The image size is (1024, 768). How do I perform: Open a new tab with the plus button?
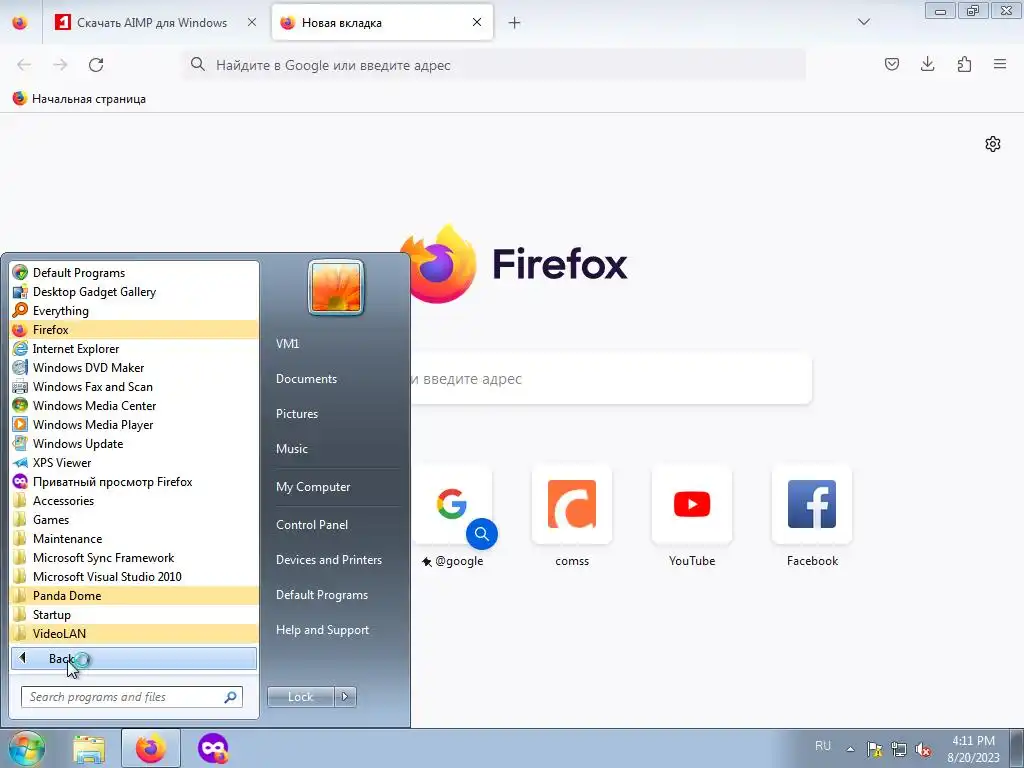tap(515, 23)
